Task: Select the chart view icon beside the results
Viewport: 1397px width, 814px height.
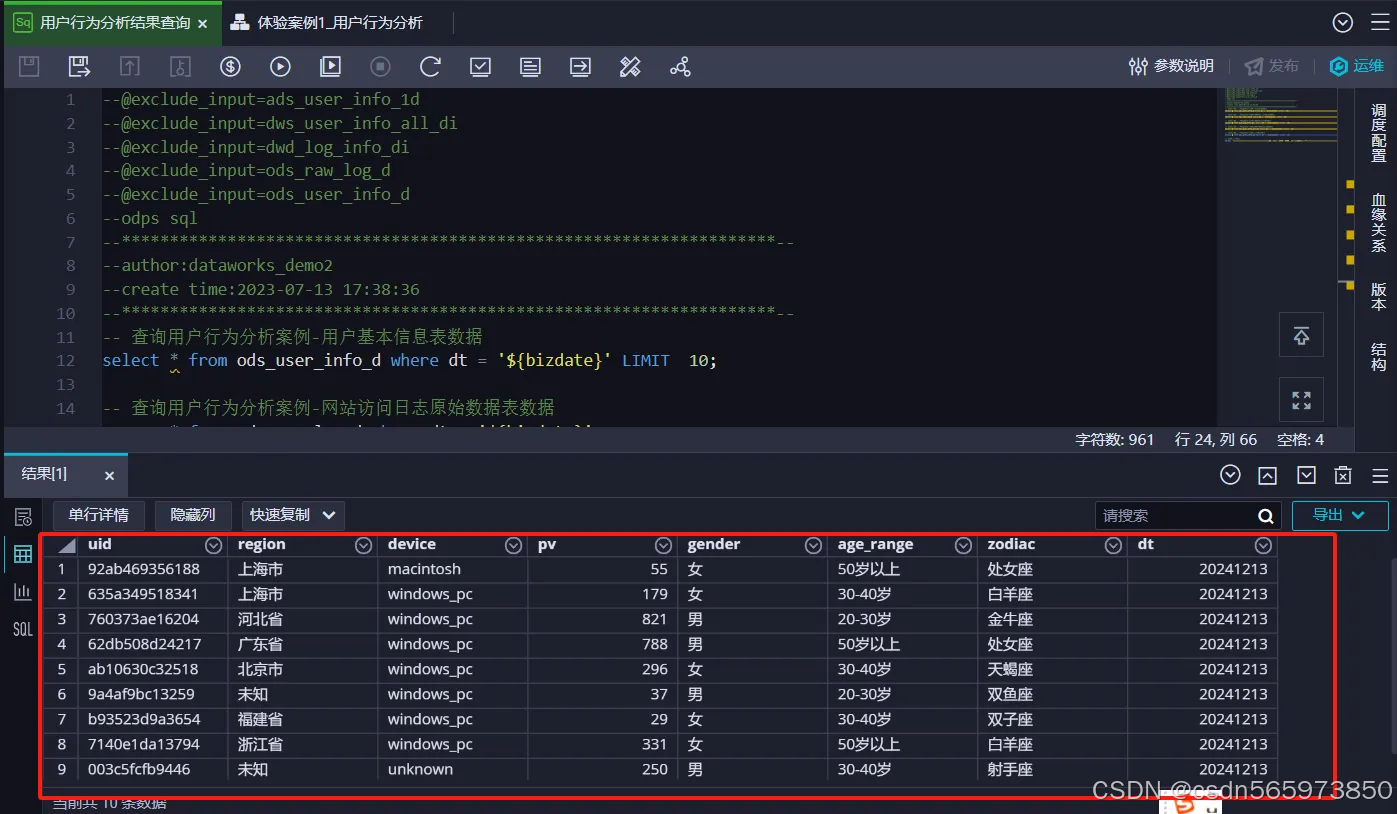Action: [21, 591]
